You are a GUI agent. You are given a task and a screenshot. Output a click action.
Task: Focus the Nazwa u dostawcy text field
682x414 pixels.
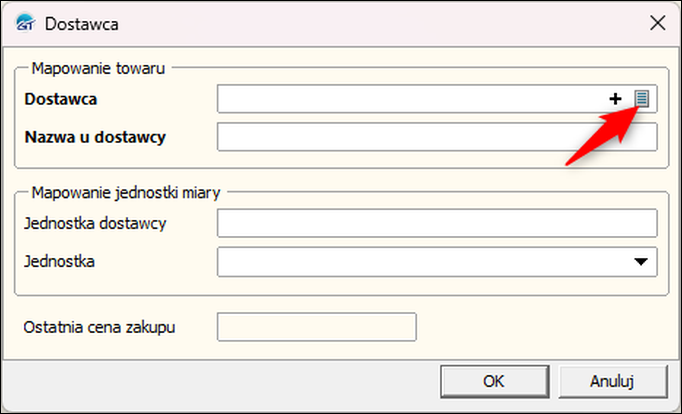(437, 137)
